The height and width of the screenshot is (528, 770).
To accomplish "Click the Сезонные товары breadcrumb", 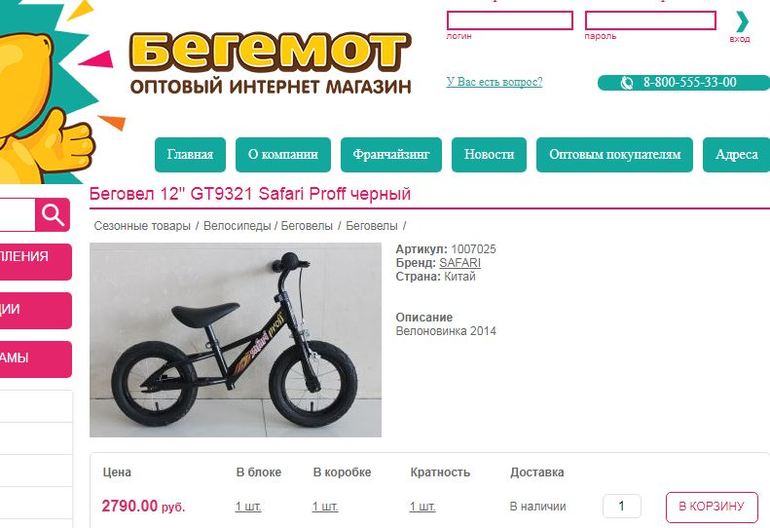I will click(x=142, y=226).
